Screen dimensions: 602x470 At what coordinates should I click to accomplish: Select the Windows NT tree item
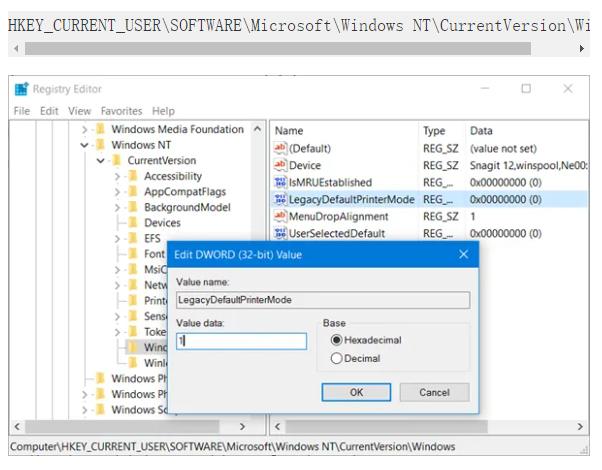141,145
